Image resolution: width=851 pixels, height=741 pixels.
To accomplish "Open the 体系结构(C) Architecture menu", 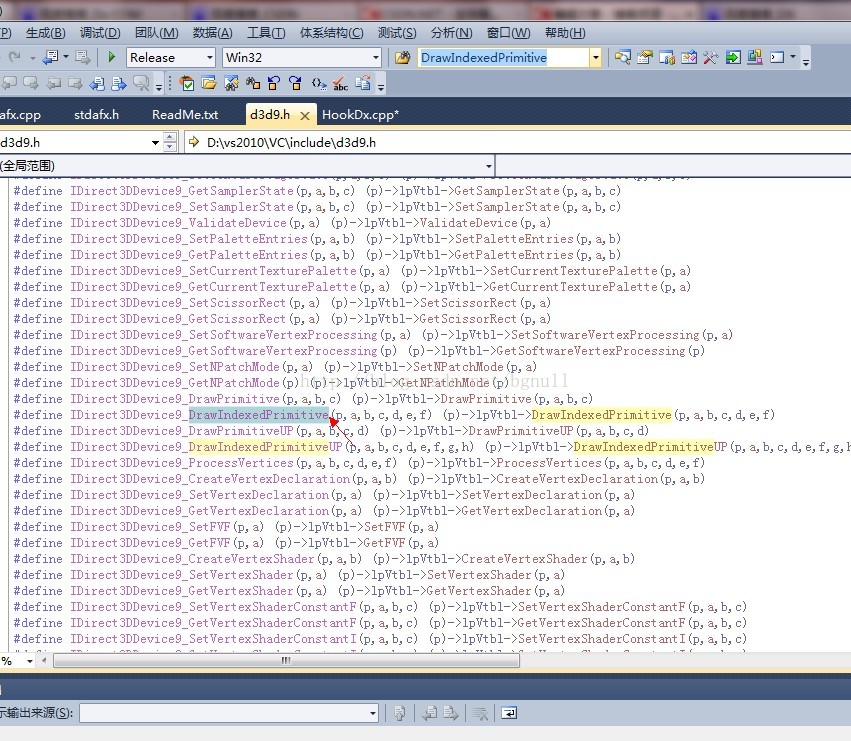I will tap(332, 33).
